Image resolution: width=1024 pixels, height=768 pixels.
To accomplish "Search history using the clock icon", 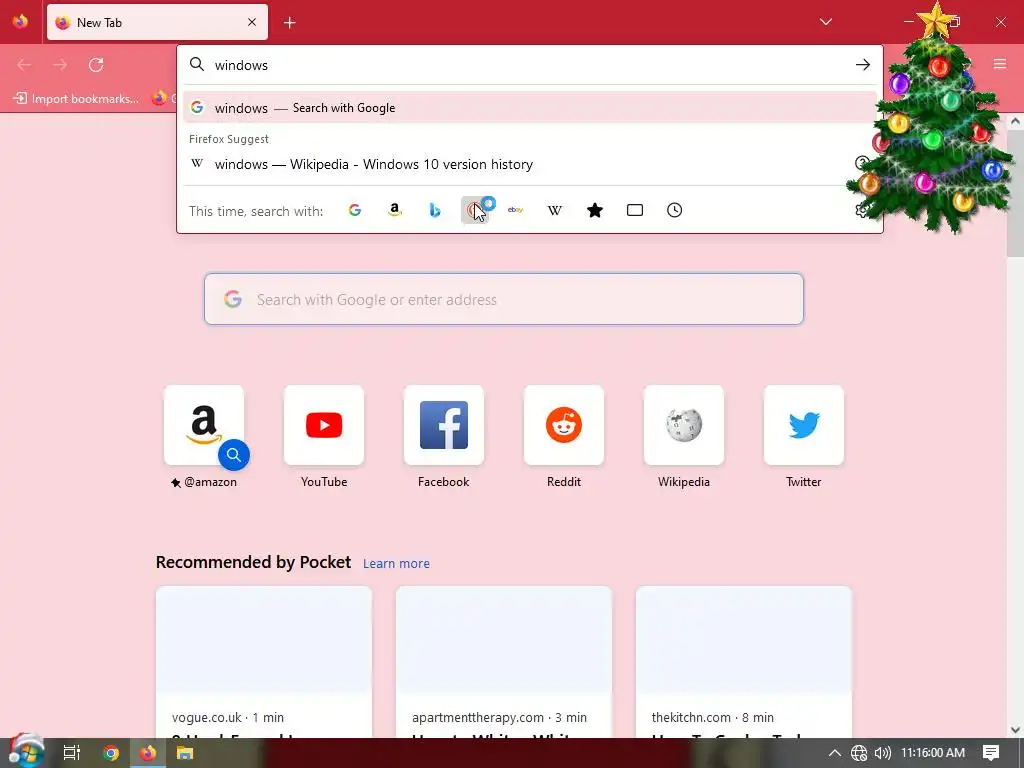I will [x=675, y=210].
